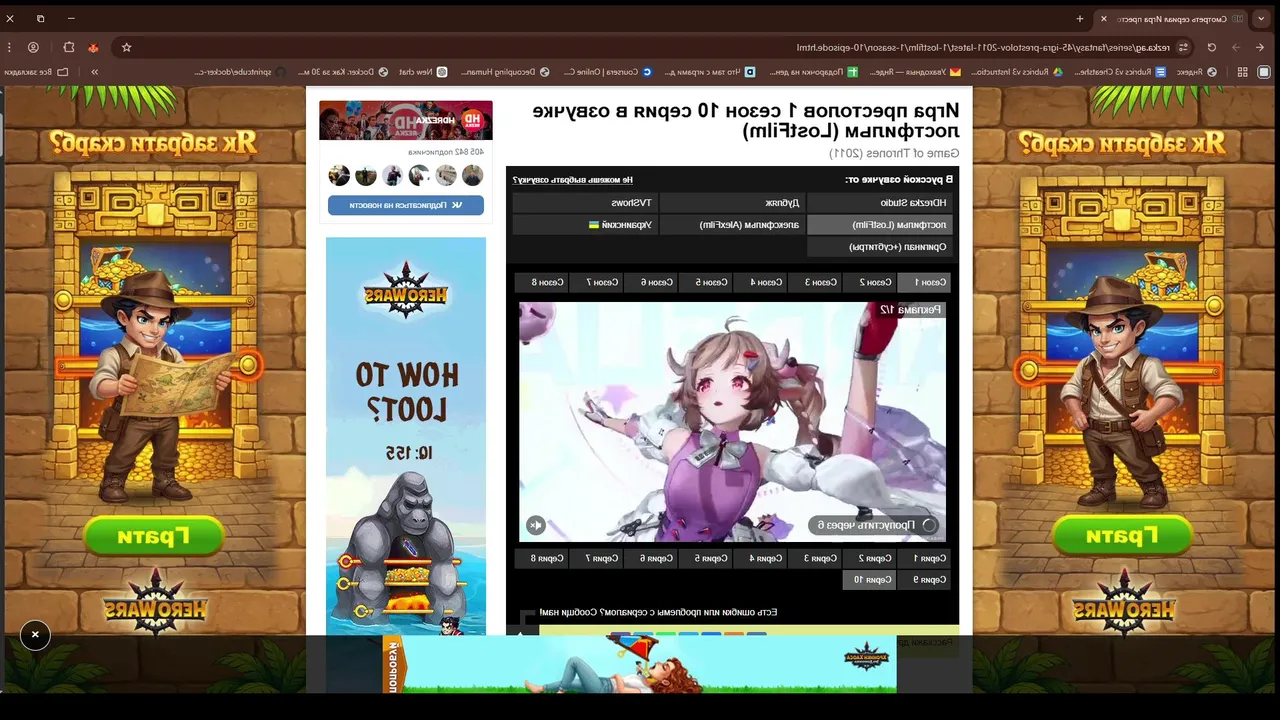1280x720 pixels.
Task: Switch to the Сезон 4 tab
Action: pyautogui.click(x=761, y=282)
